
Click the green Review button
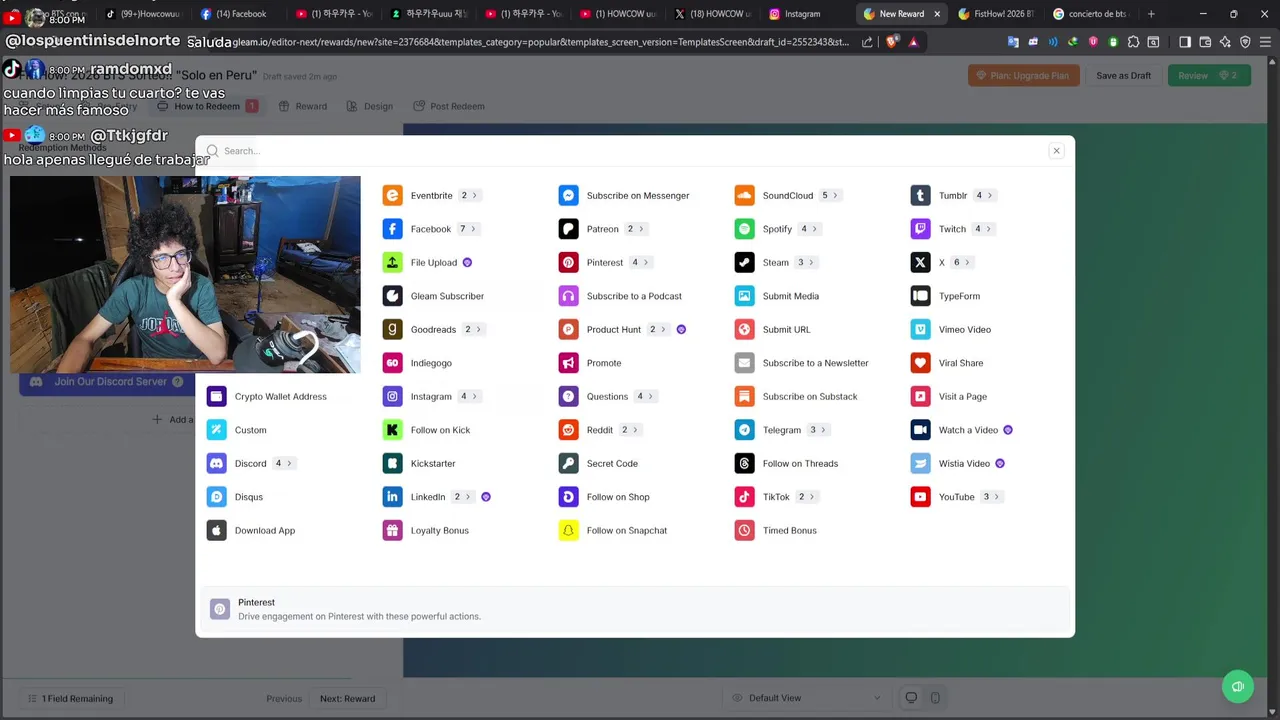1208,76
